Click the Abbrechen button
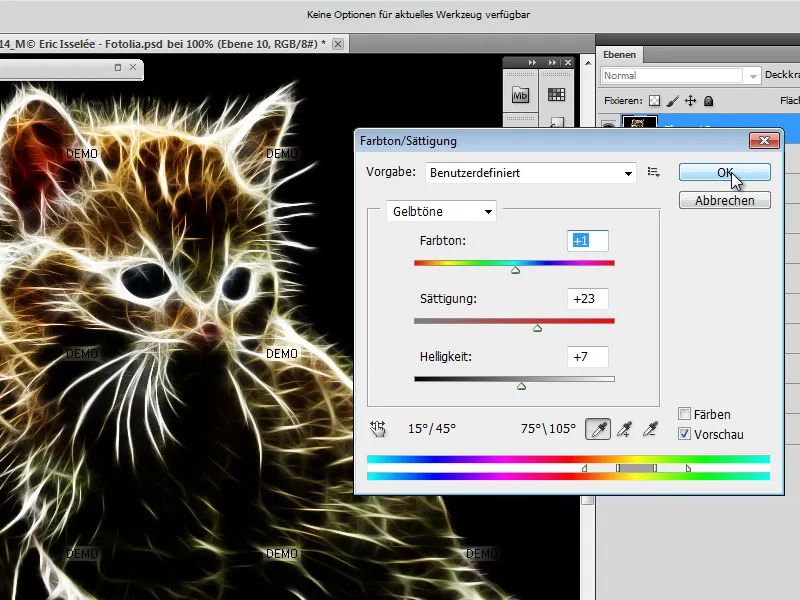 (724, 201)
